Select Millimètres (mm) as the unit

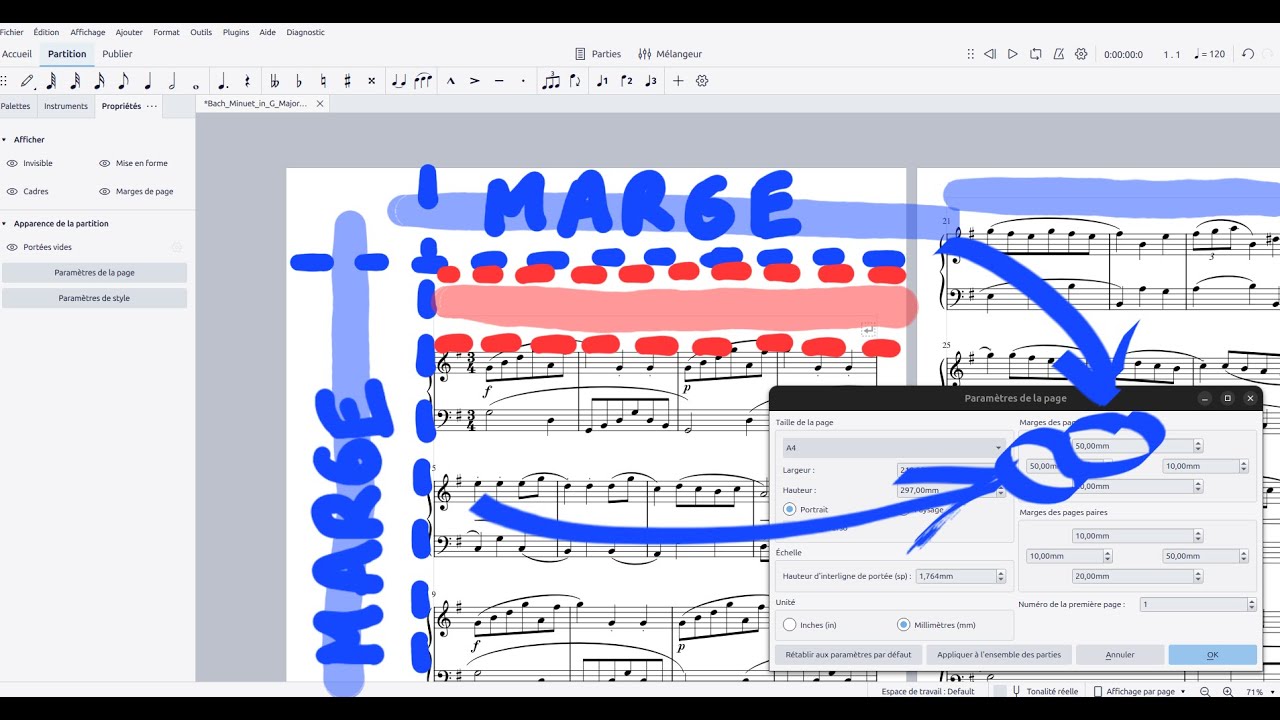pos(904,625)
